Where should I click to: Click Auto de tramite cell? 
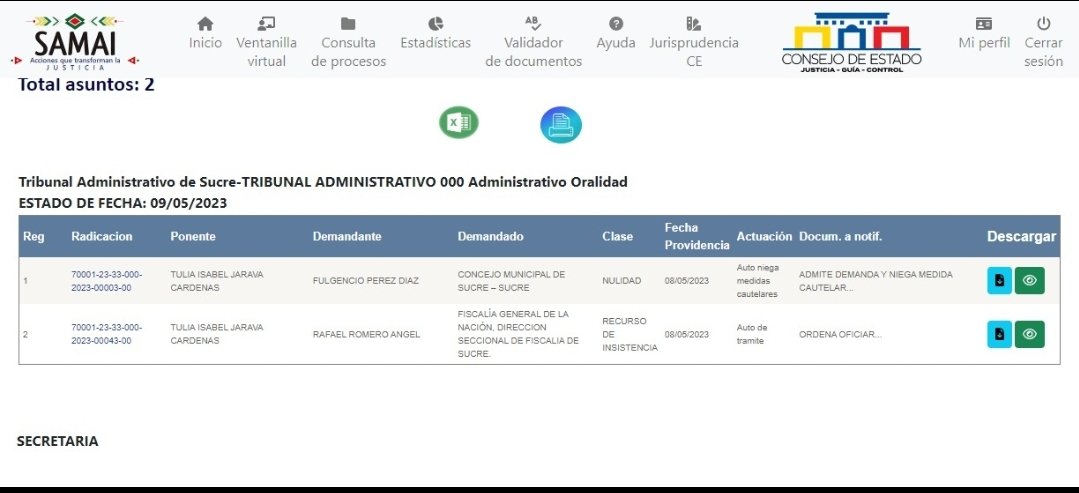pos(751,334)
